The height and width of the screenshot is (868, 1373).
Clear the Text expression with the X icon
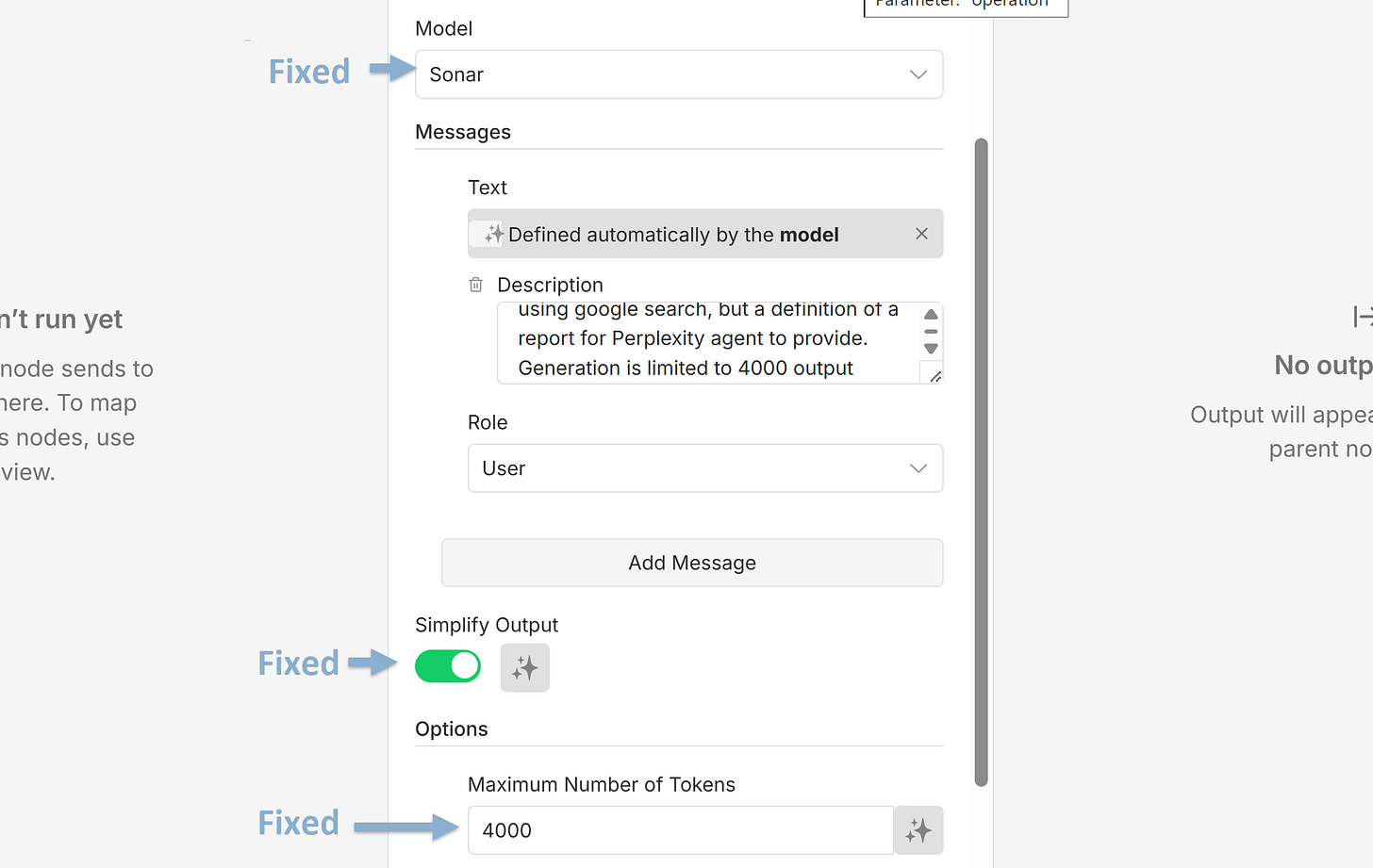coord(921,234)
